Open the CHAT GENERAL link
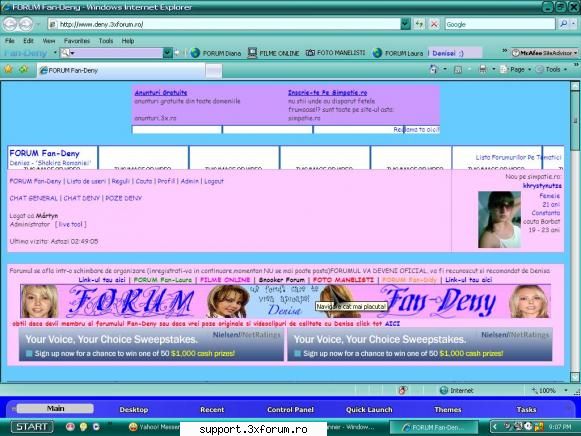The width and height of the screenshot is (581, 436). (34, 198)
